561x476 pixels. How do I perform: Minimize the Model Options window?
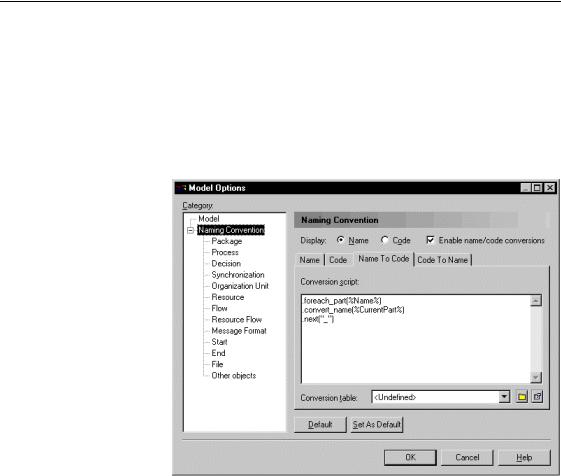525,188
